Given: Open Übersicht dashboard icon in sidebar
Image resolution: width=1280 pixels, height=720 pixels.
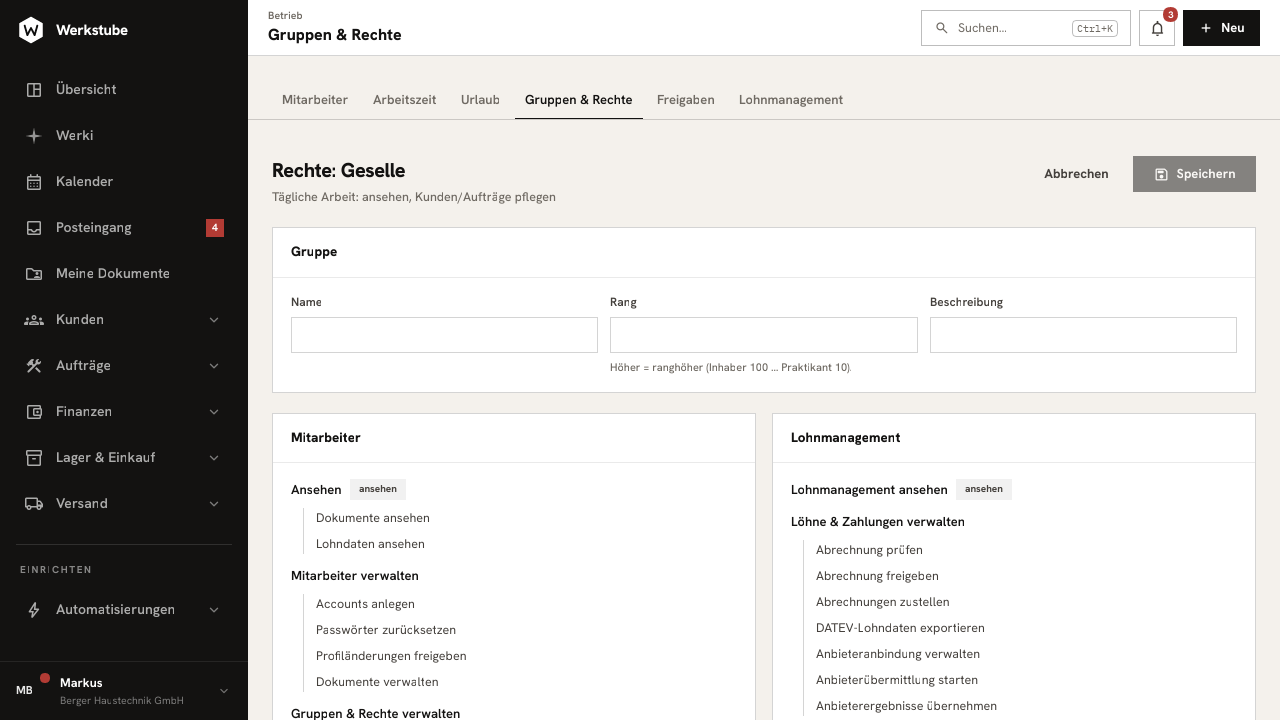Looking at the screenshot, I should (34, 90).
